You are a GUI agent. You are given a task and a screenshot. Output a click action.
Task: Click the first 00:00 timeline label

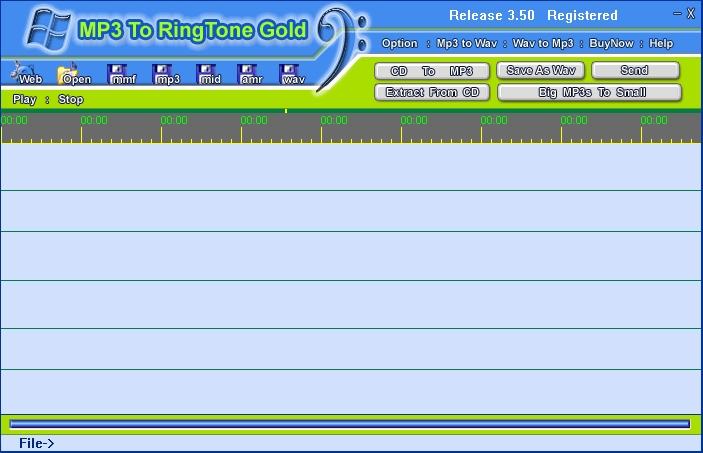click(14, 120)
